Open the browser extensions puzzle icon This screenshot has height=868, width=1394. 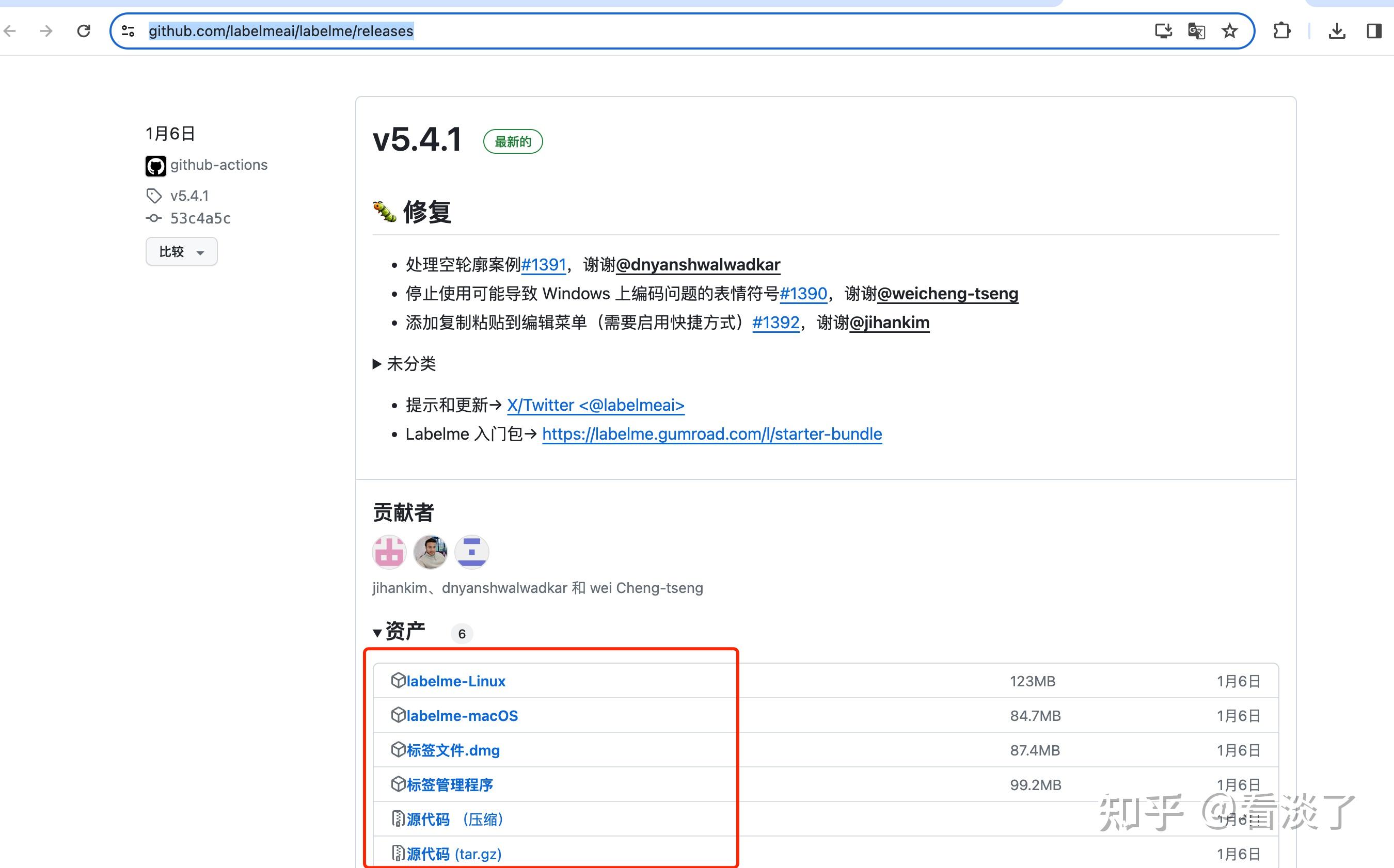(x=1282, y=31)
